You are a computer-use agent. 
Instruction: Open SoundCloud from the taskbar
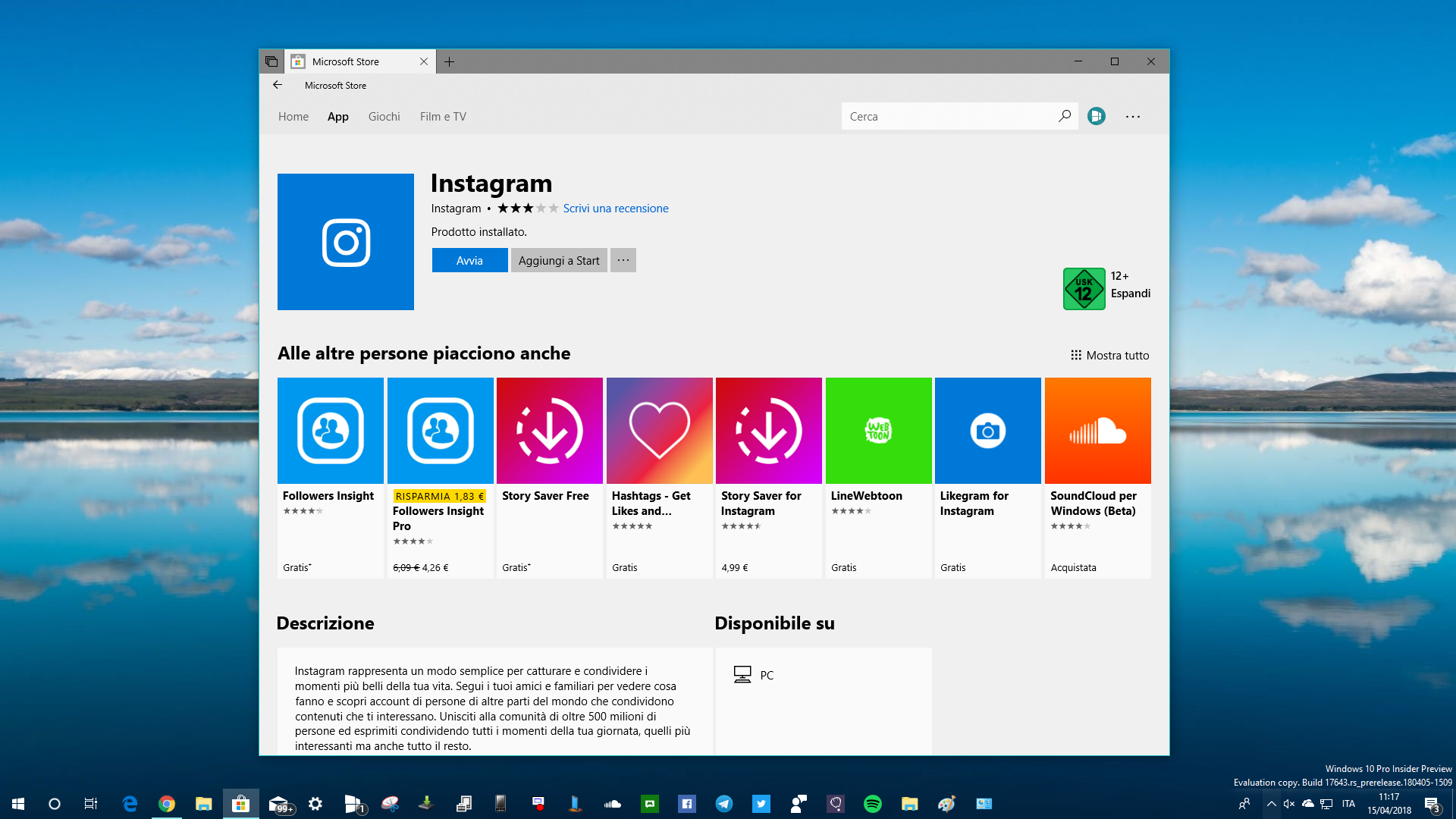coord(613,804)
